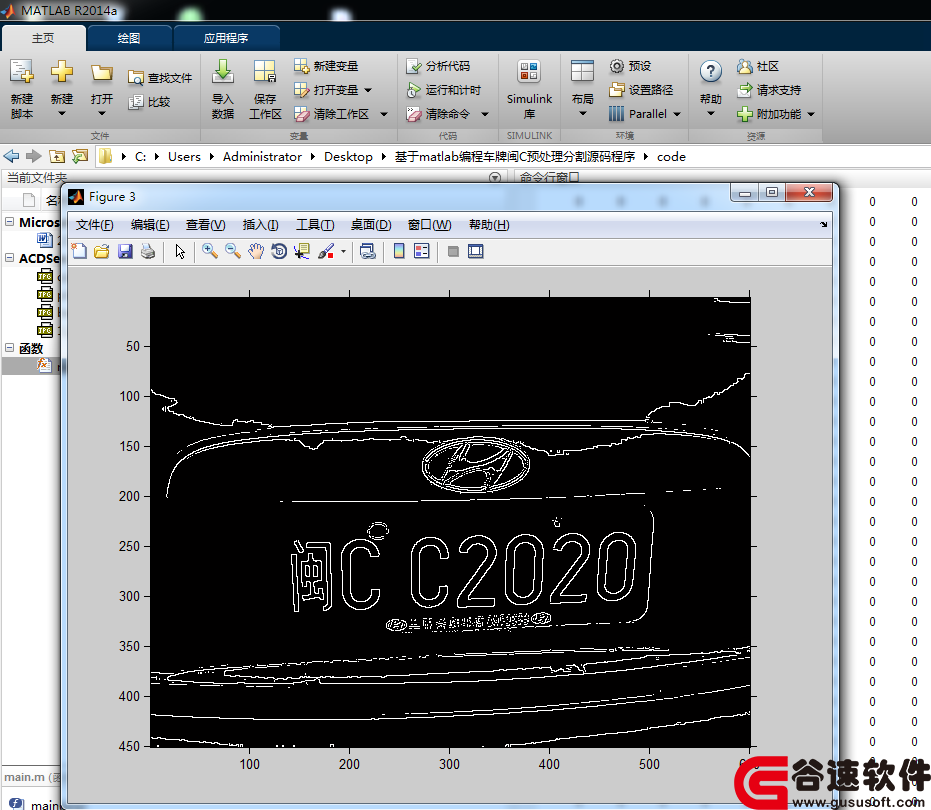
Task: Open the 编辑(E) menu in Figure 3
Action: (x=150, y=225)
